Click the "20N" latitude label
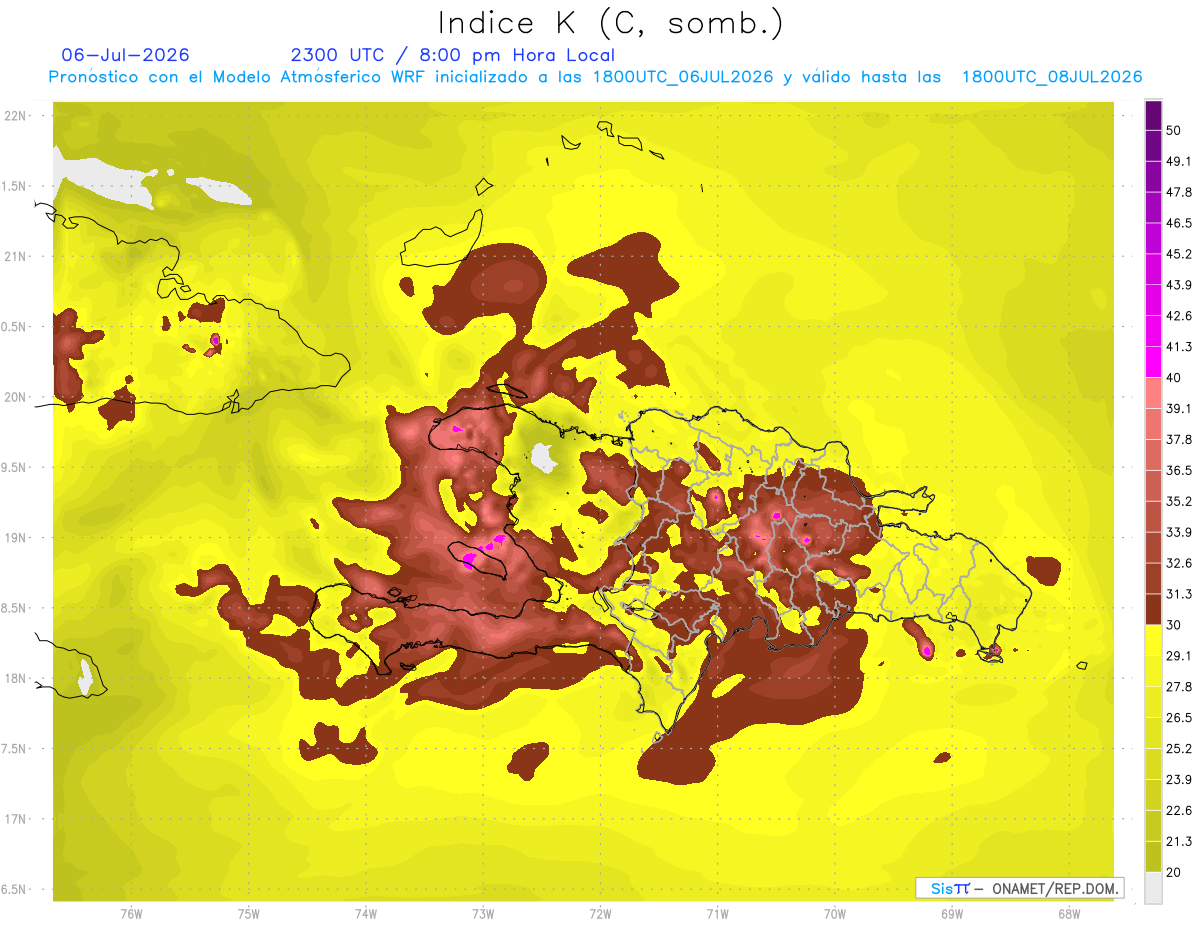1200x927 pixels. tap(15, 397)
